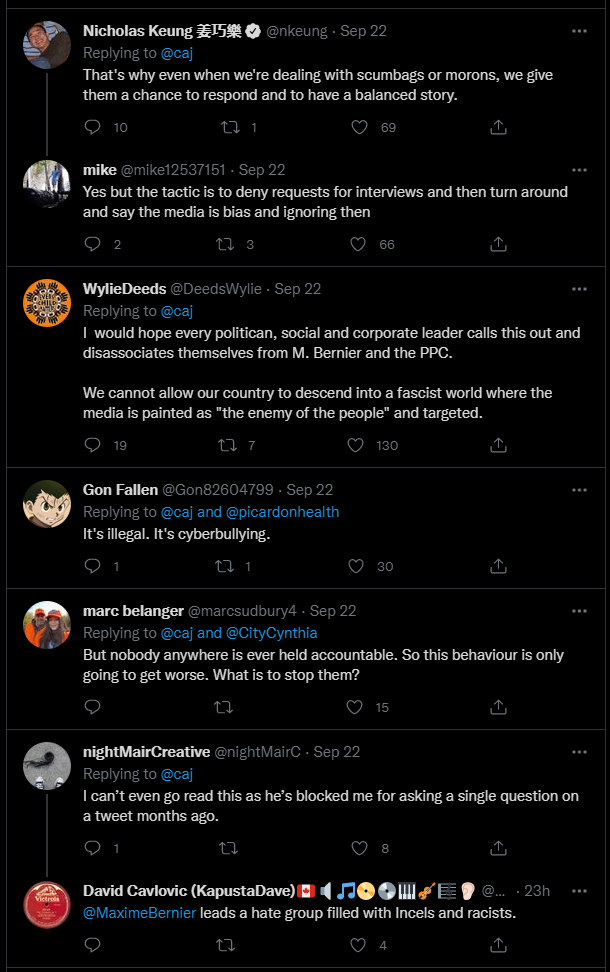Retweet WylieDeeds' tweet
This screenshot has width=610, height=972.
[228, 445]
